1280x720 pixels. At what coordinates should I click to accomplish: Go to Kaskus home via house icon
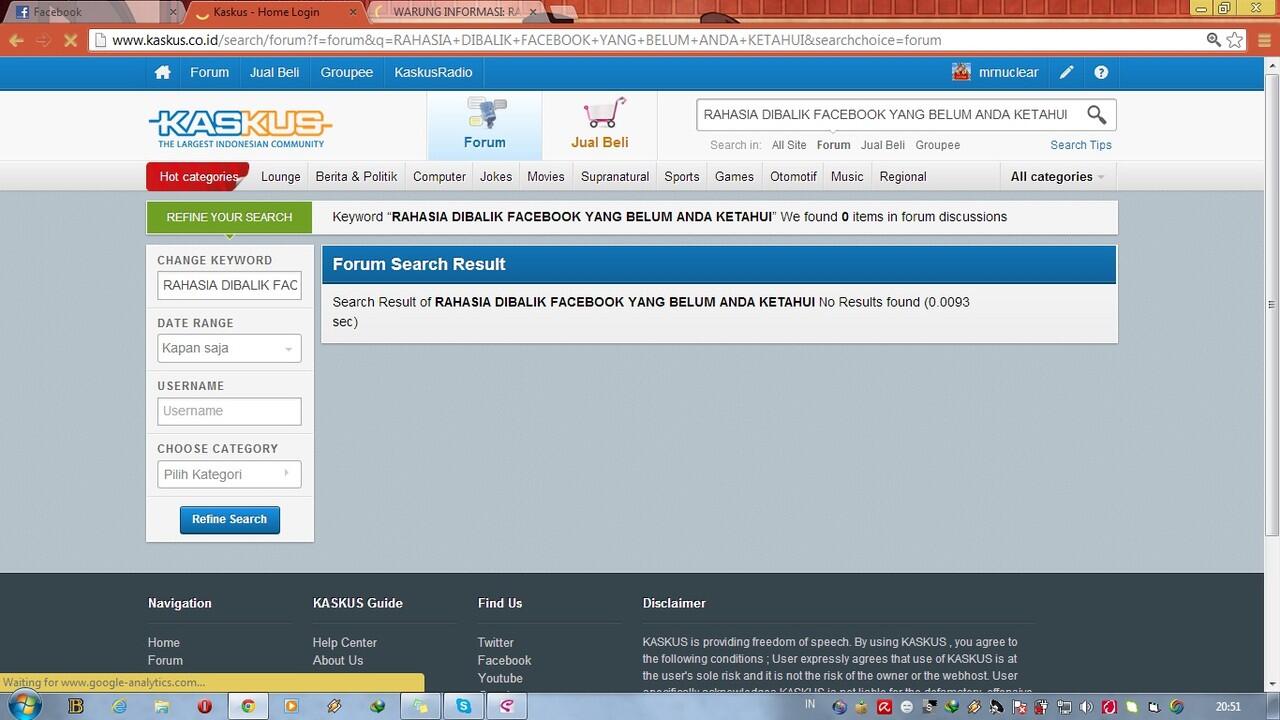(162, 72)
